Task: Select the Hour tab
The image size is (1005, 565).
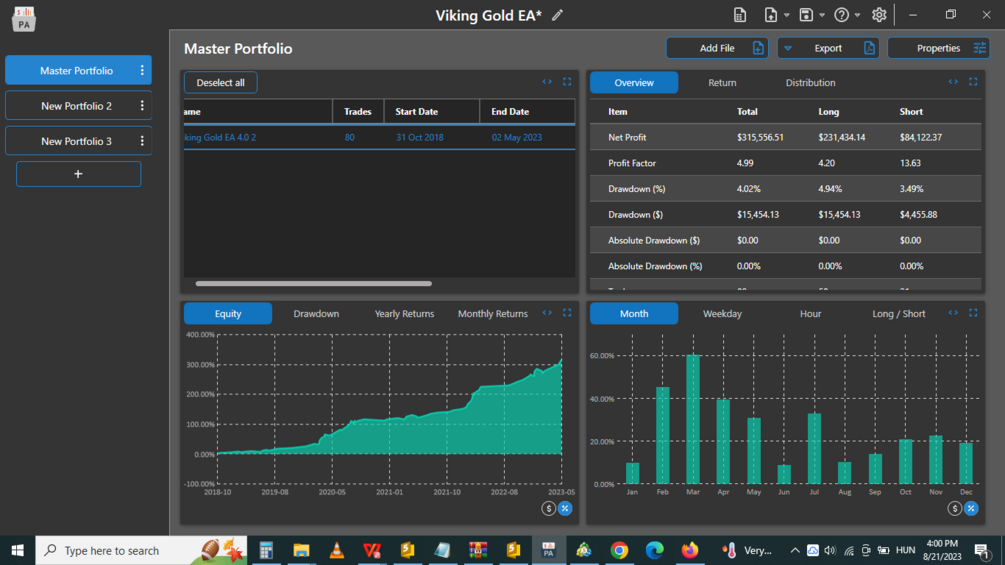Action: click(x=810, y=314)
